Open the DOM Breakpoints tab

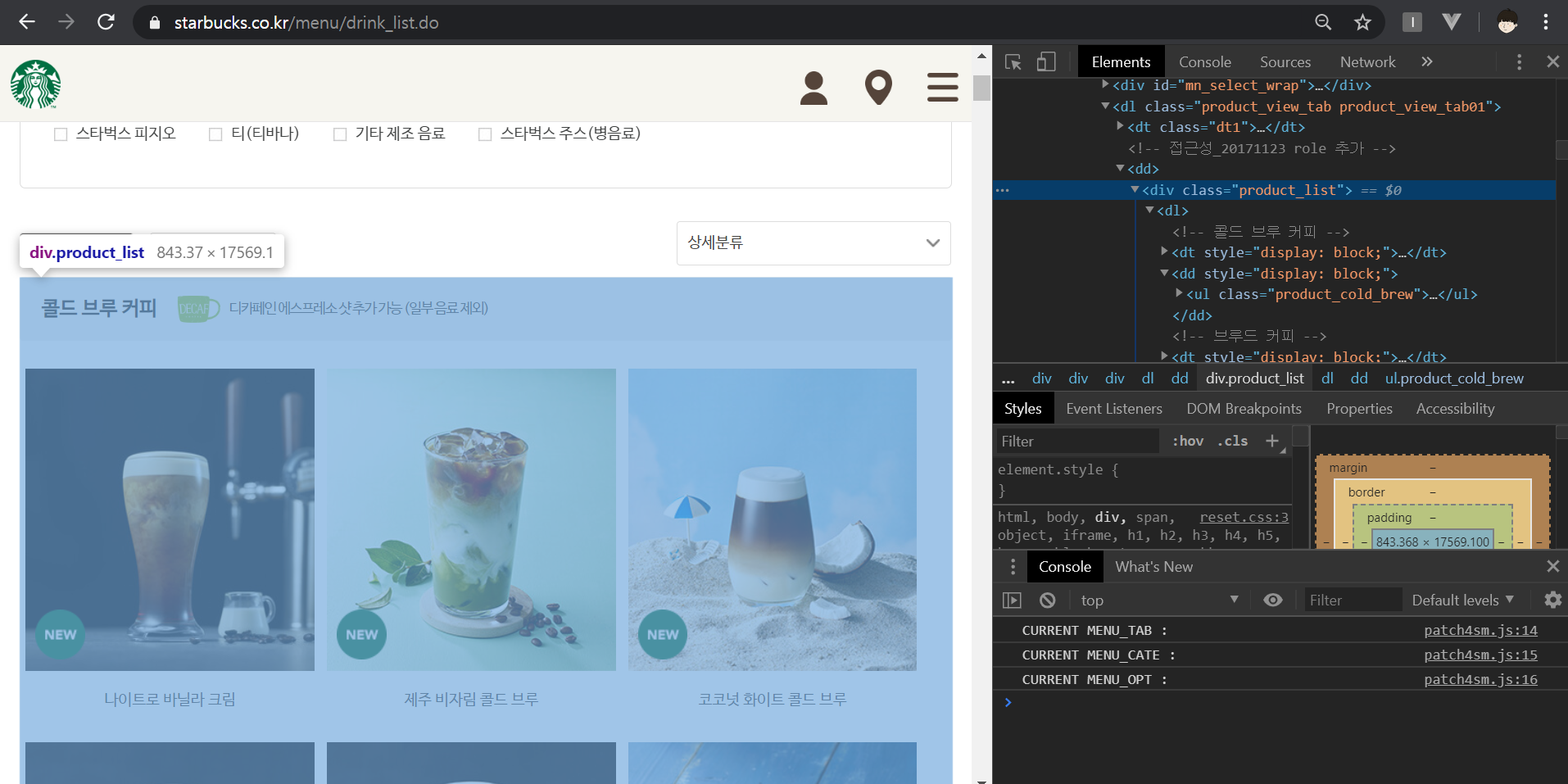tap(1244, 409)
